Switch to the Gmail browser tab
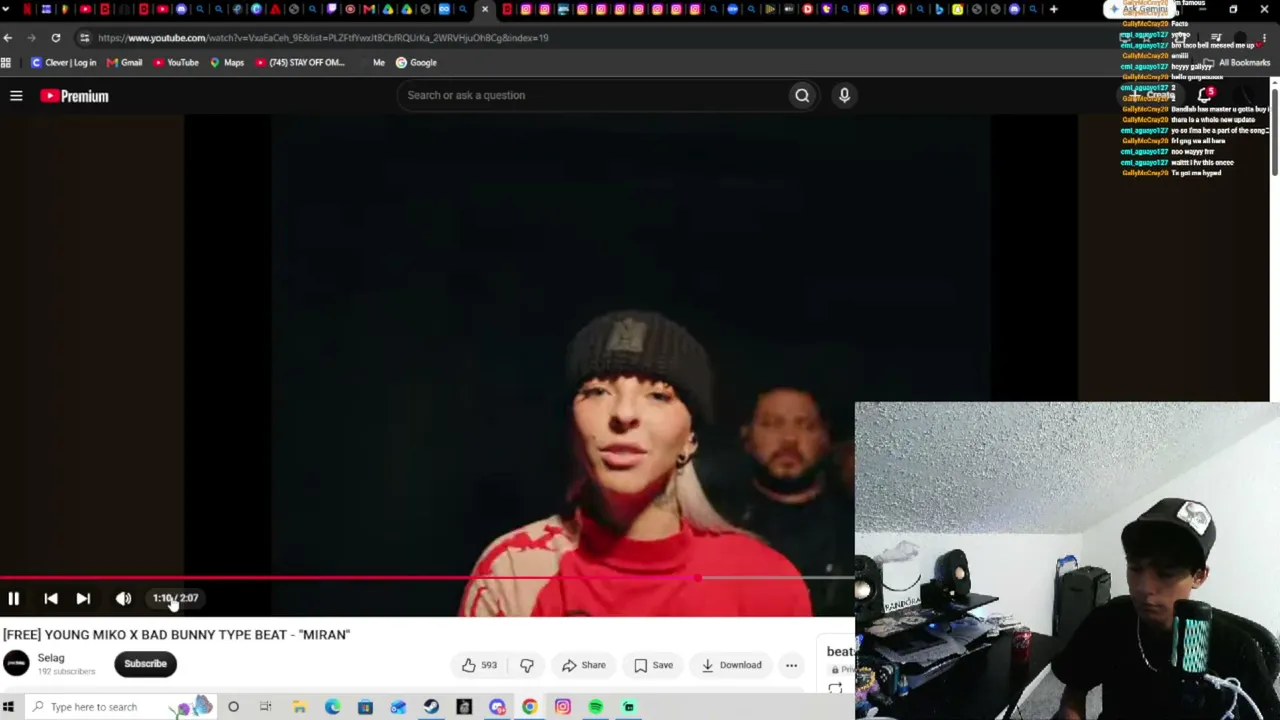 tap(369, 9)
